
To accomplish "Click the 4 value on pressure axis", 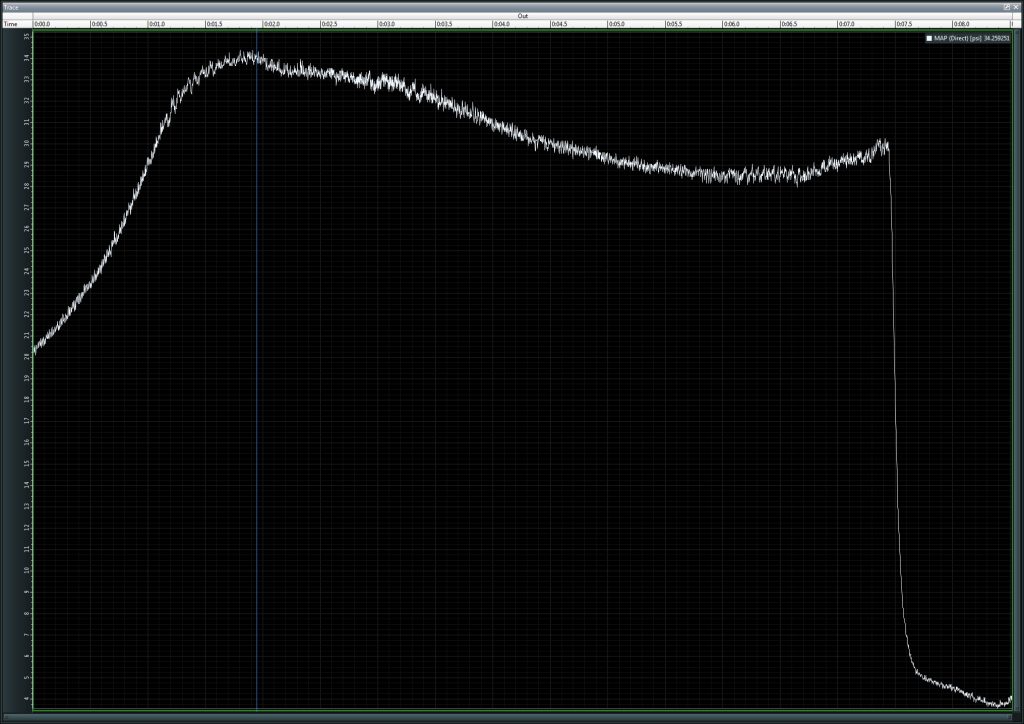I will coord(27,699).
